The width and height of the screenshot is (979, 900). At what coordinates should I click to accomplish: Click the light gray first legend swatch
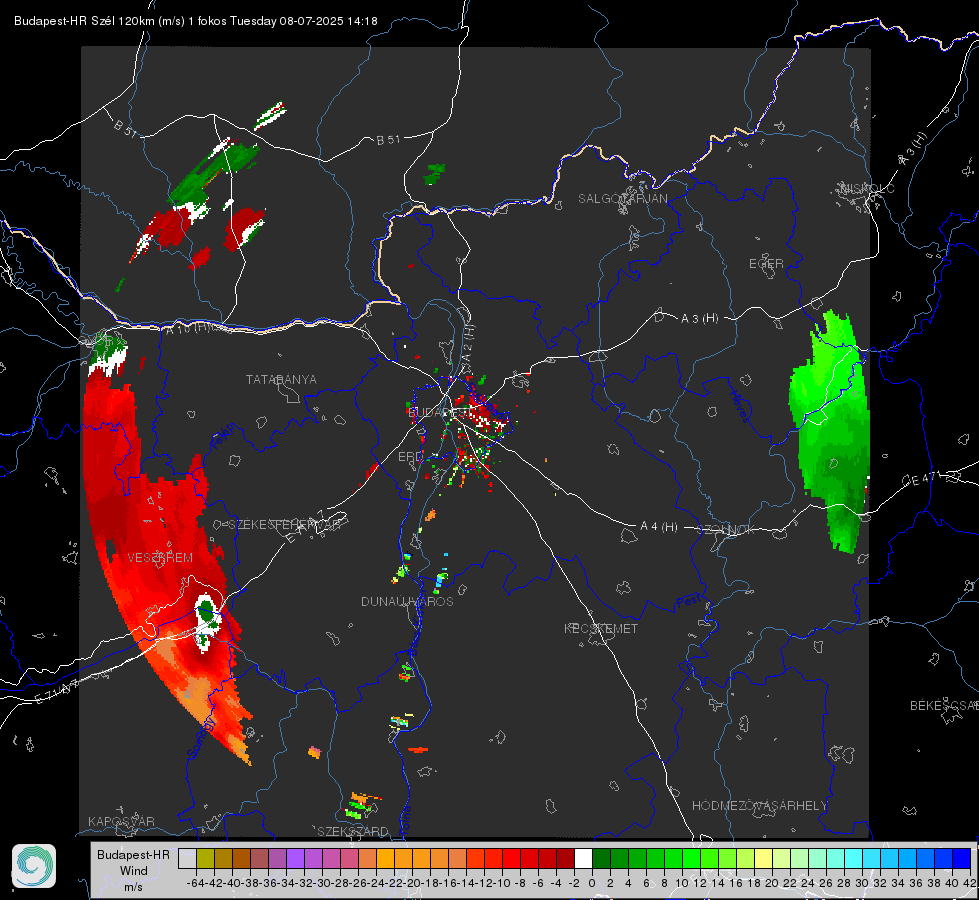pyautogui.click(x=187, y=858)
